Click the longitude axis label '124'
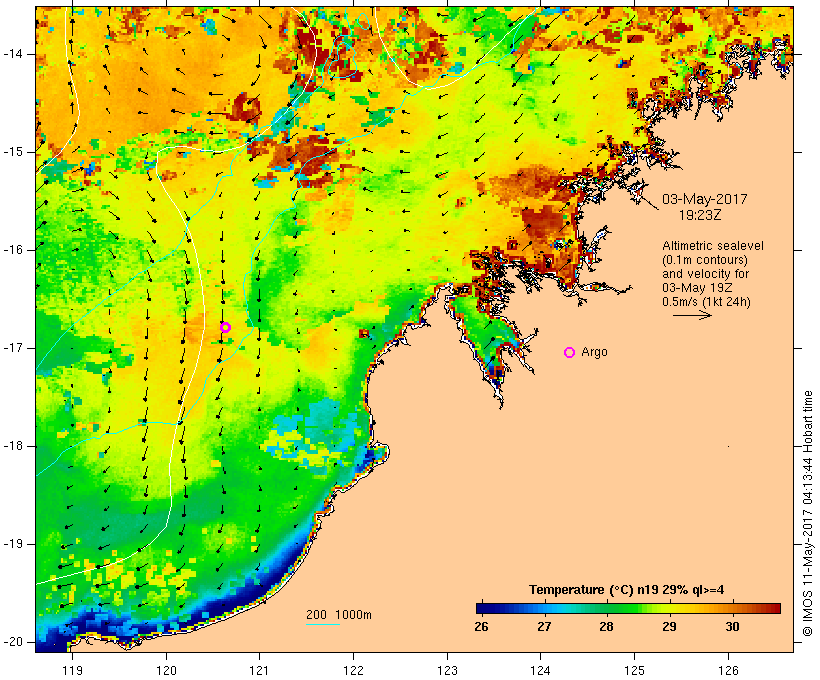The image size is (820, 680). [x=541, y=670]
